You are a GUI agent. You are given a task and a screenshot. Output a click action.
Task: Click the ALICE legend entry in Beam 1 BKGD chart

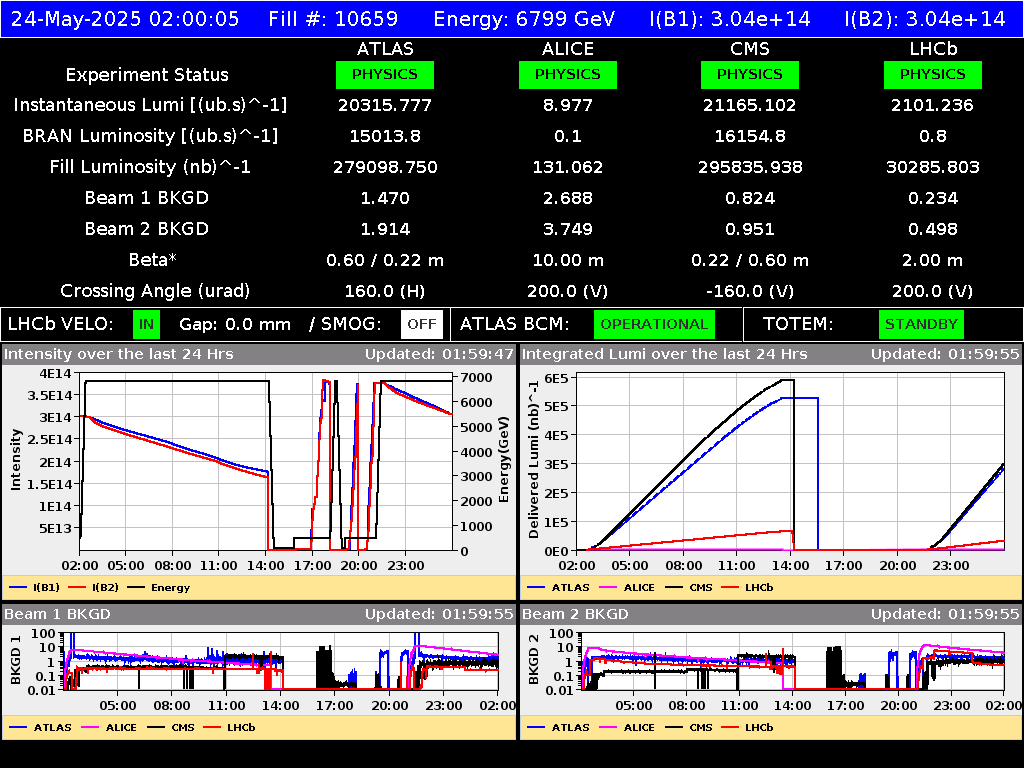pyautogui.click(x=109, y=727)
